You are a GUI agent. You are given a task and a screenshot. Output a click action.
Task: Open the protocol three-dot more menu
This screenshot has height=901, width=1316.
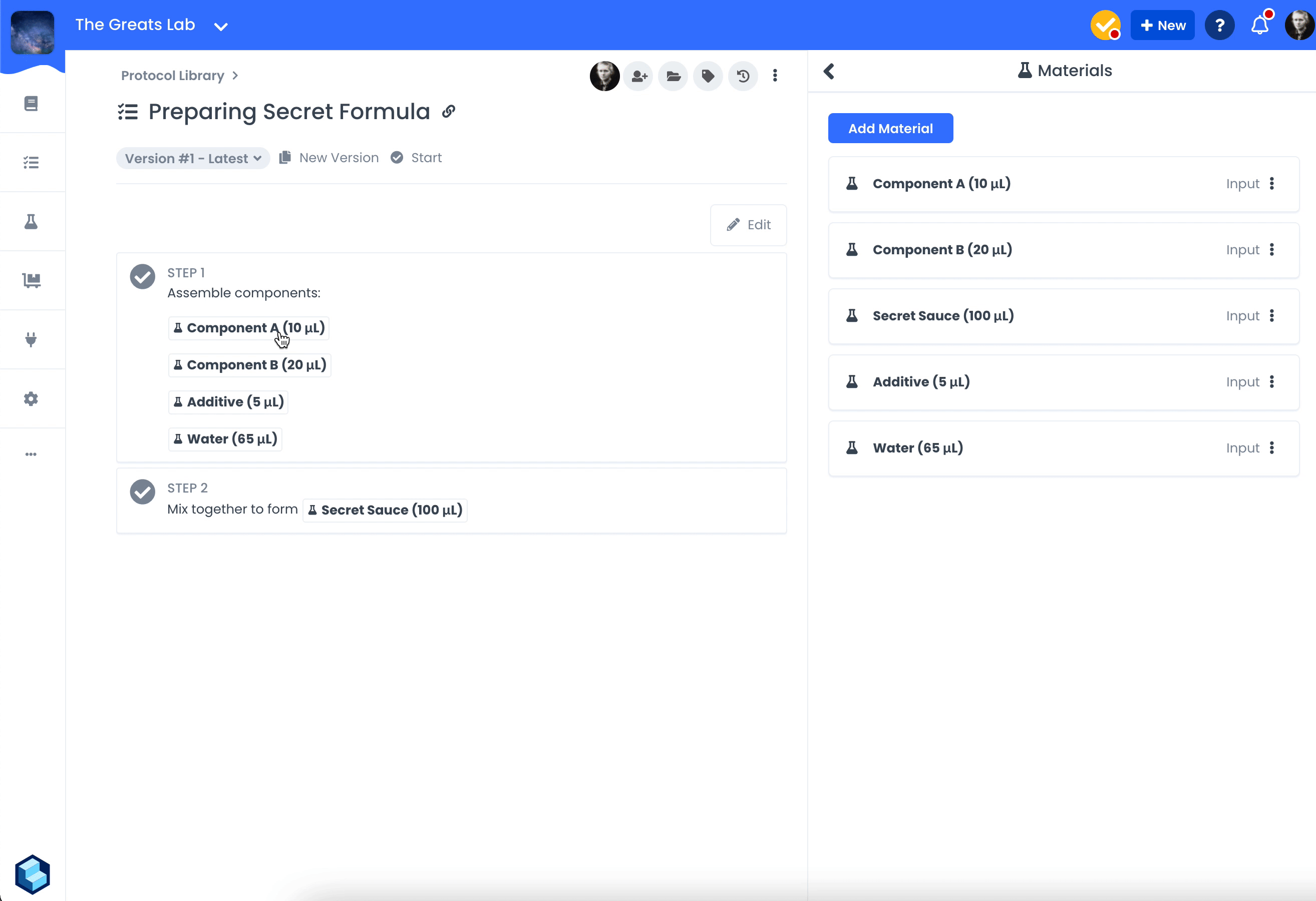click(x=775, y=76)
